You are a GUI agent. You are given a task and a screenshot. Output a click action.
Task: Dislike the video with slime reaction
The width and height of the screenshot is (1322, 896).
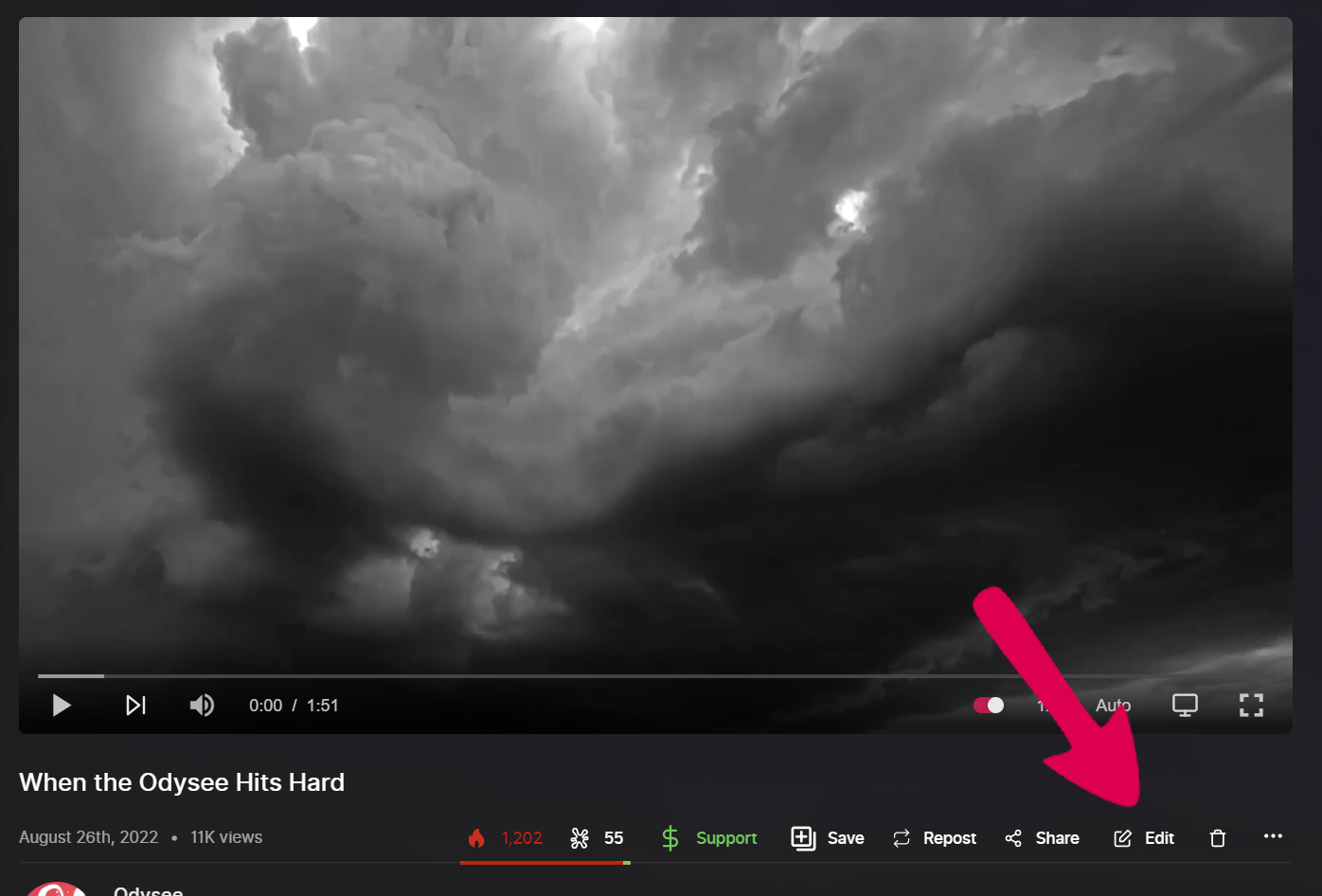pyautogui.click(x=597, y=838)
